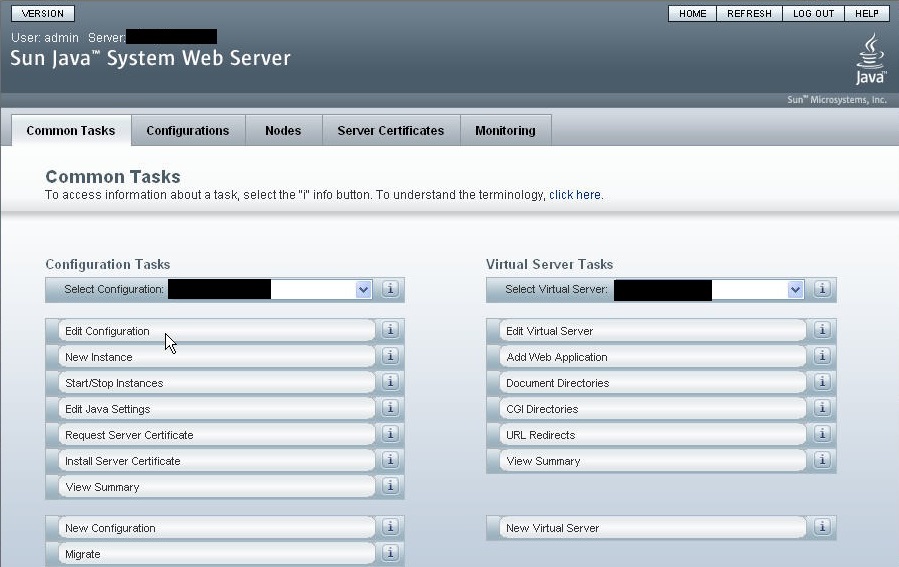The width and height of the screenshot is (899, 567).
Task: Follow the 'click here' terminology link
Action: coord(575,195)
